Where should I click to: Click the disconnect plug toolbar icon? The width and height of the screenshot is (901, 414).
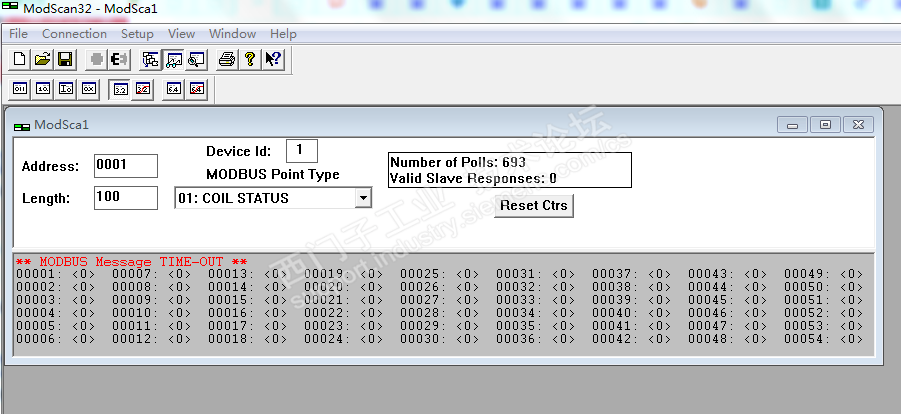[x=120, y=59]
